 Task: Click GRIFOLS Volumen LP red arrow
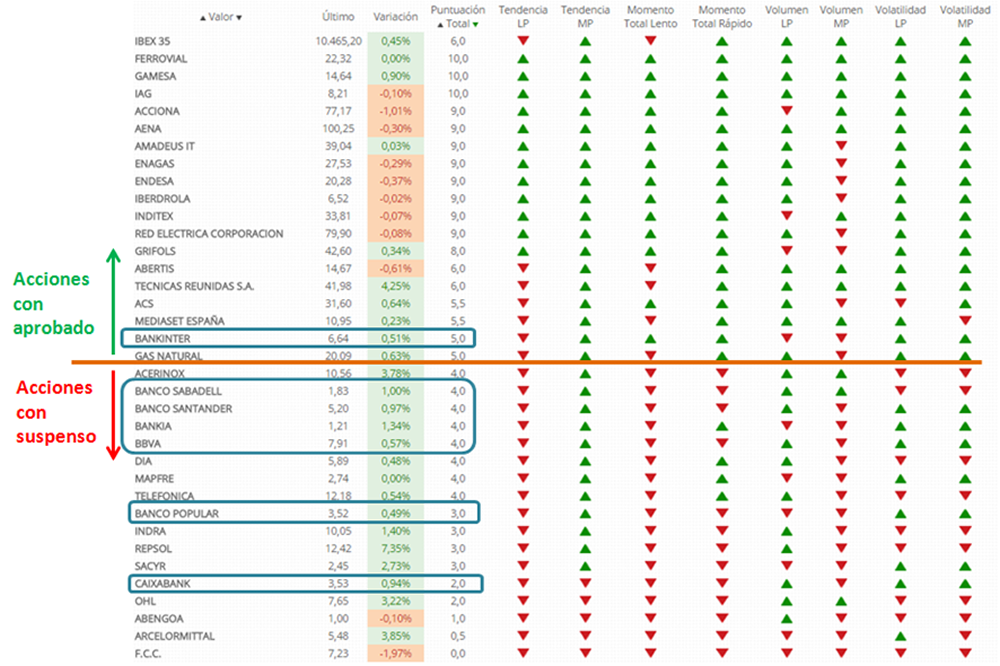click(x=786, y=251)
